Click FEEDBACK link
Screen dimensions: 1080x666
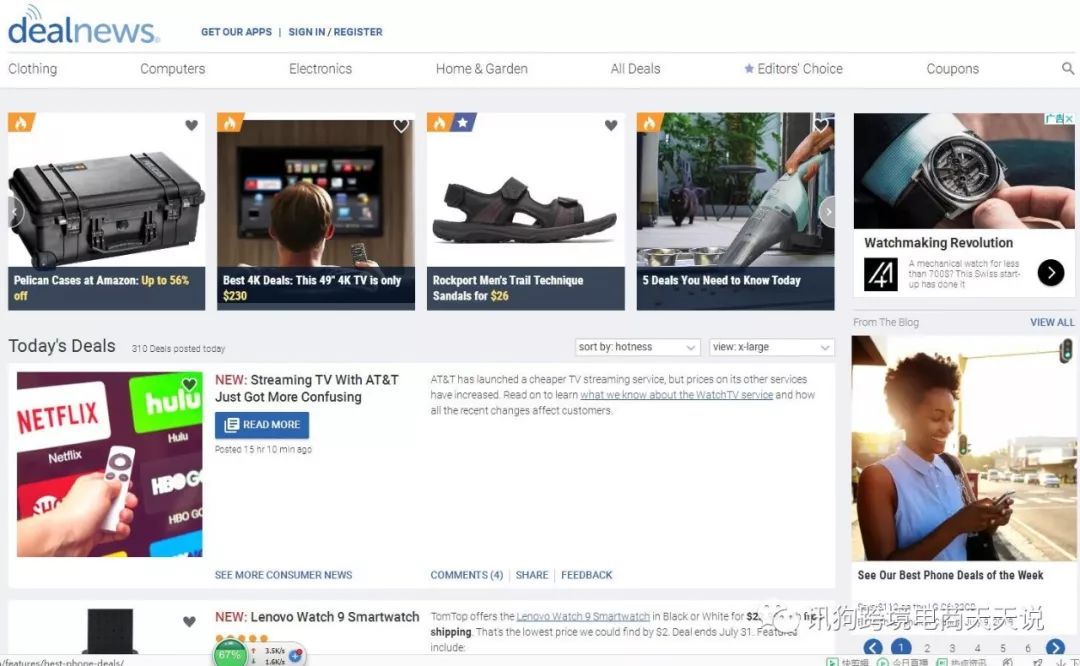point(586,574)
